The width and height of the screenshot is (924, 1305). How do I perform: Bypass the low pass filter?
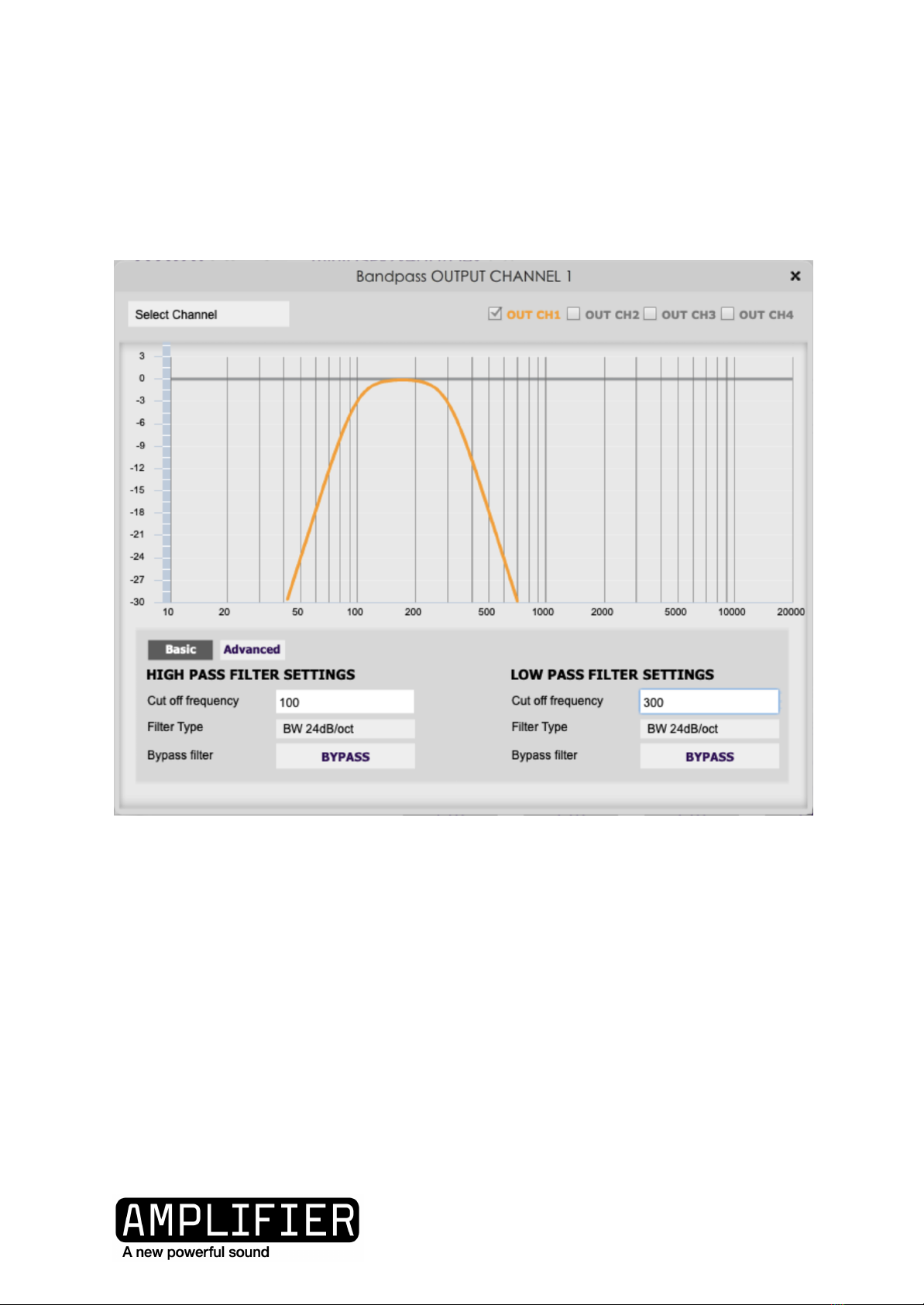click(x=709, y=757)
